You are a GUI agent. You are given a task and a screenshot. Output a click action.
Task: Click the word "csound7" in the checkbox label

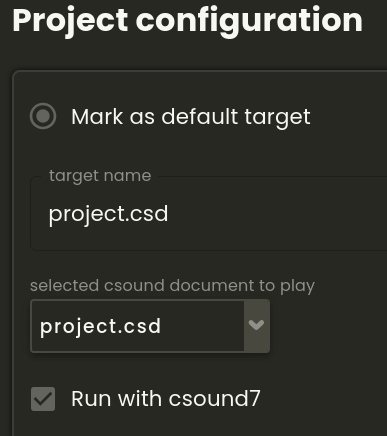pos(214,399)
